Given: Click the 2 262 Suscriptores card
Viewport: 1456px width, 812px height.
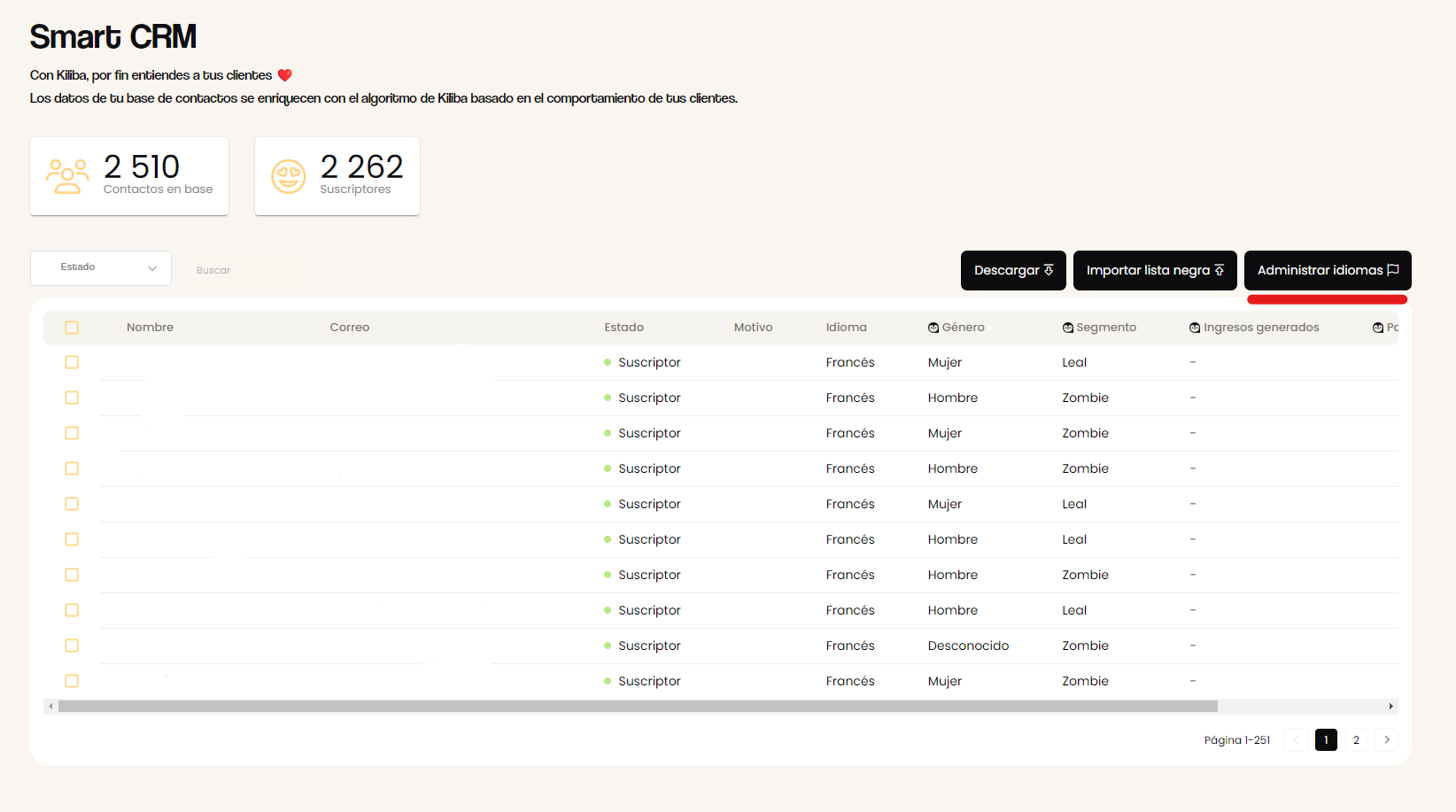Looking at the screenshot, I should (337, 176).
